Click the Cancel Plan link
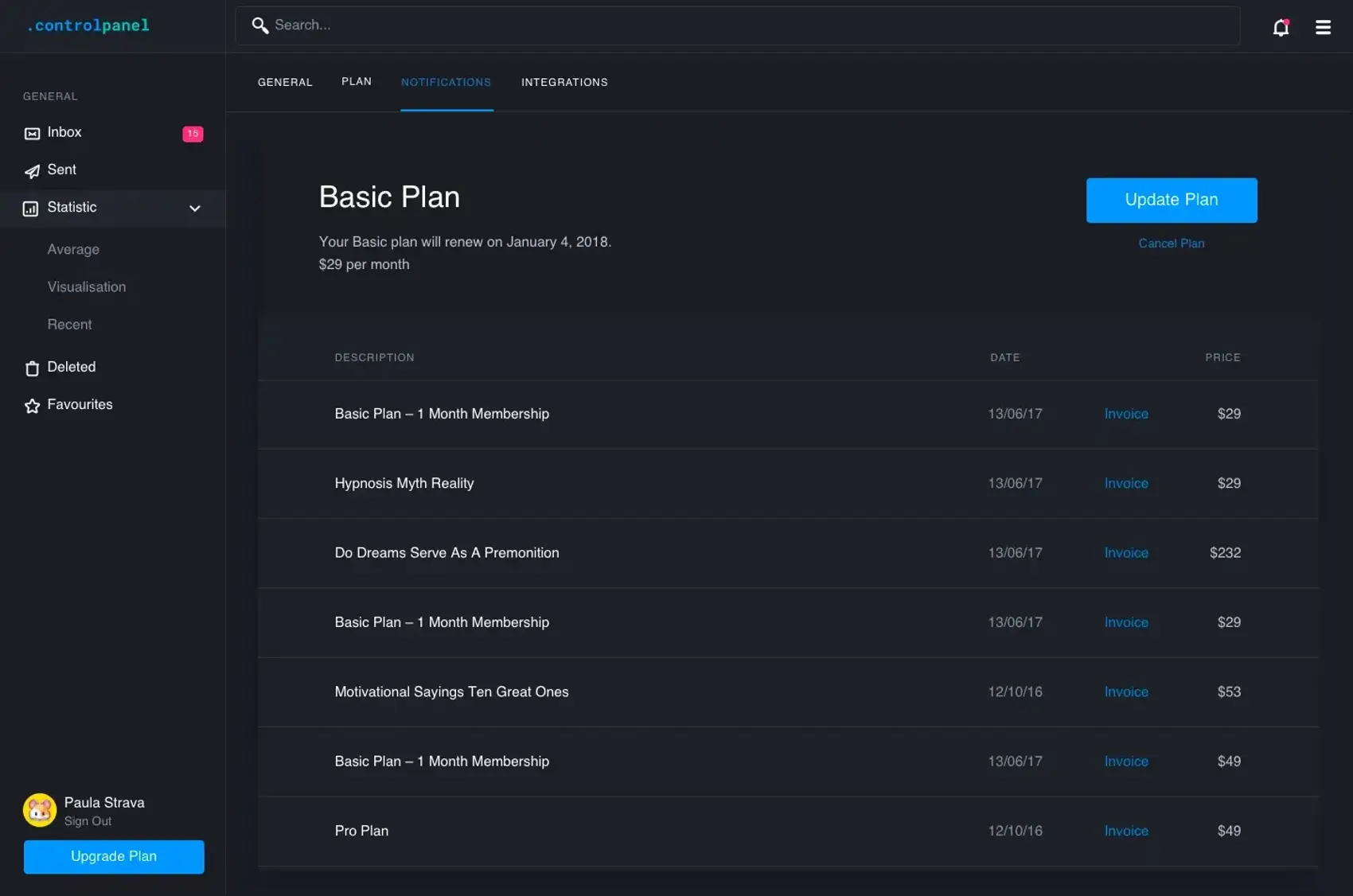 1171,243
